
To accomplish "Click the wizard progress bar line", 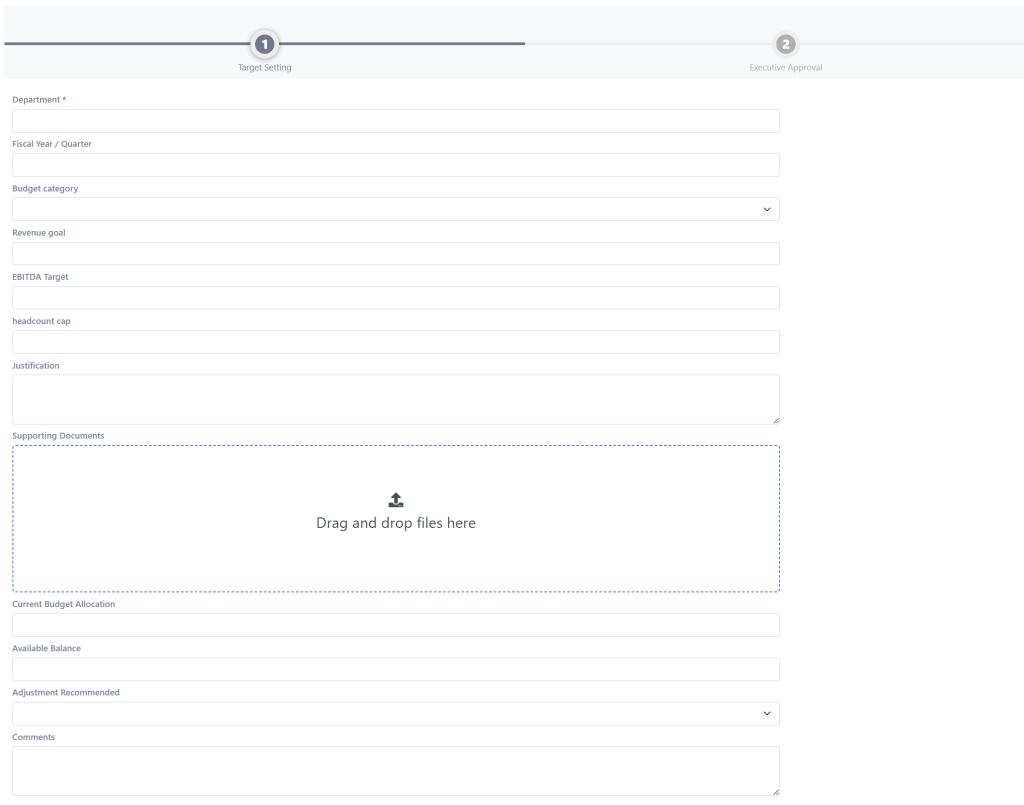I will click(400, 44).
